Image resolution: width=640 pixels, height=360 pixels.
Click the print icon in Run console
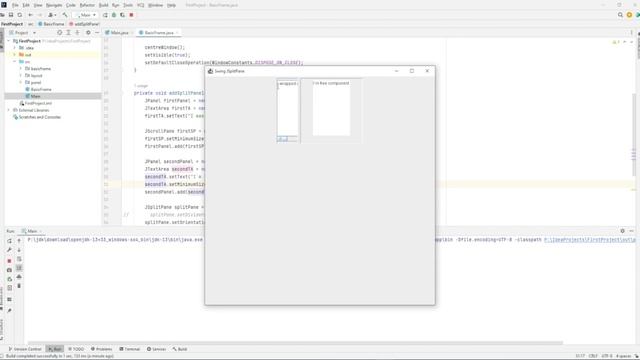[x=19, y=277]
